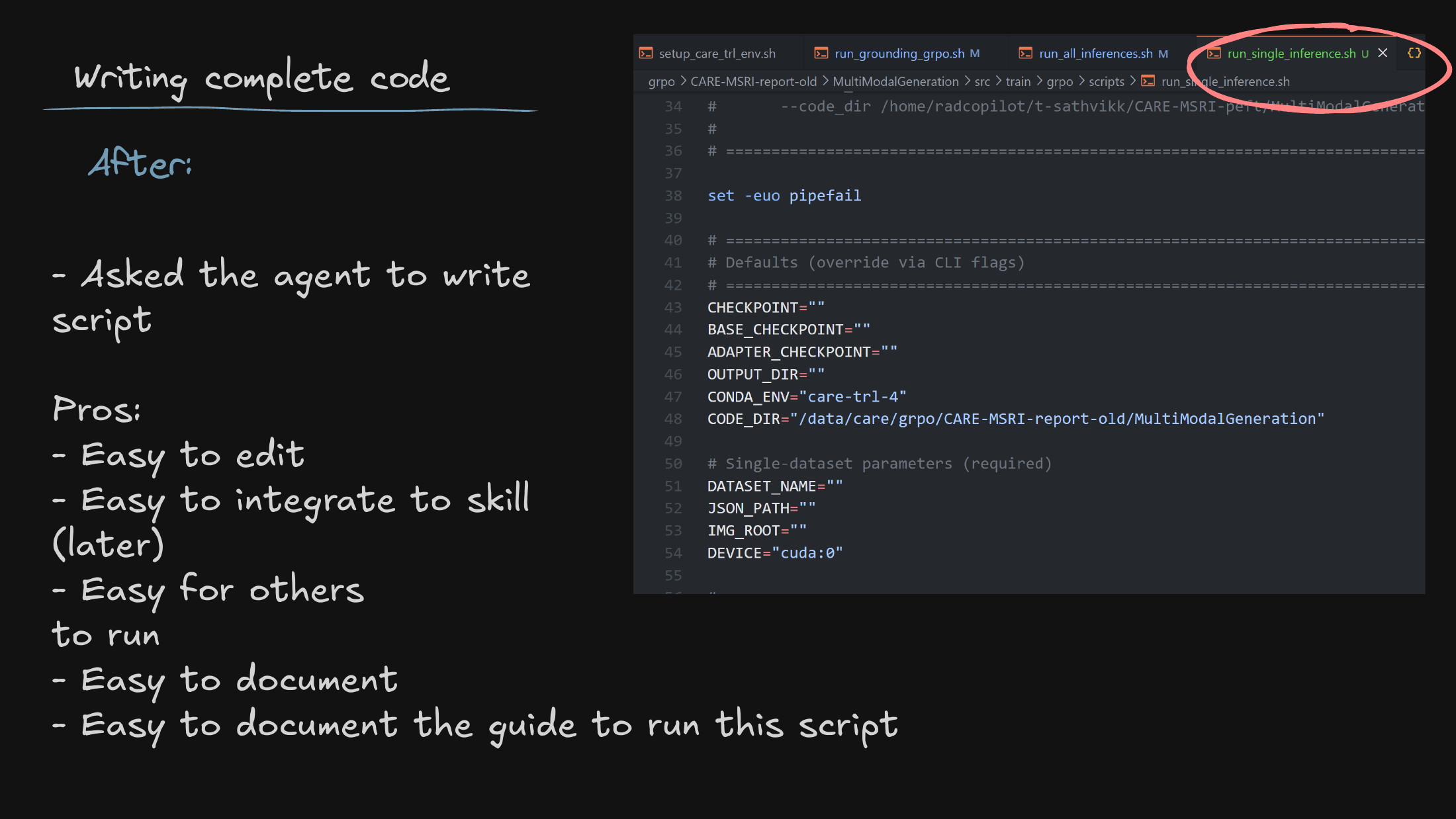
Task: Open src breadcrumb segment
Action: 982,81
